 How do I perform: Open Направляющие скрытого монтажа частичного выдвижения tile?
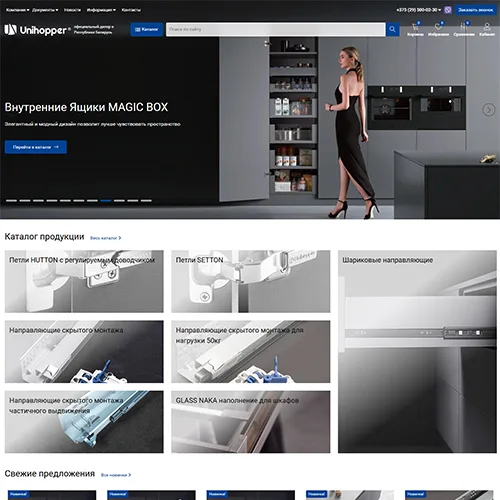pos(84,422)
